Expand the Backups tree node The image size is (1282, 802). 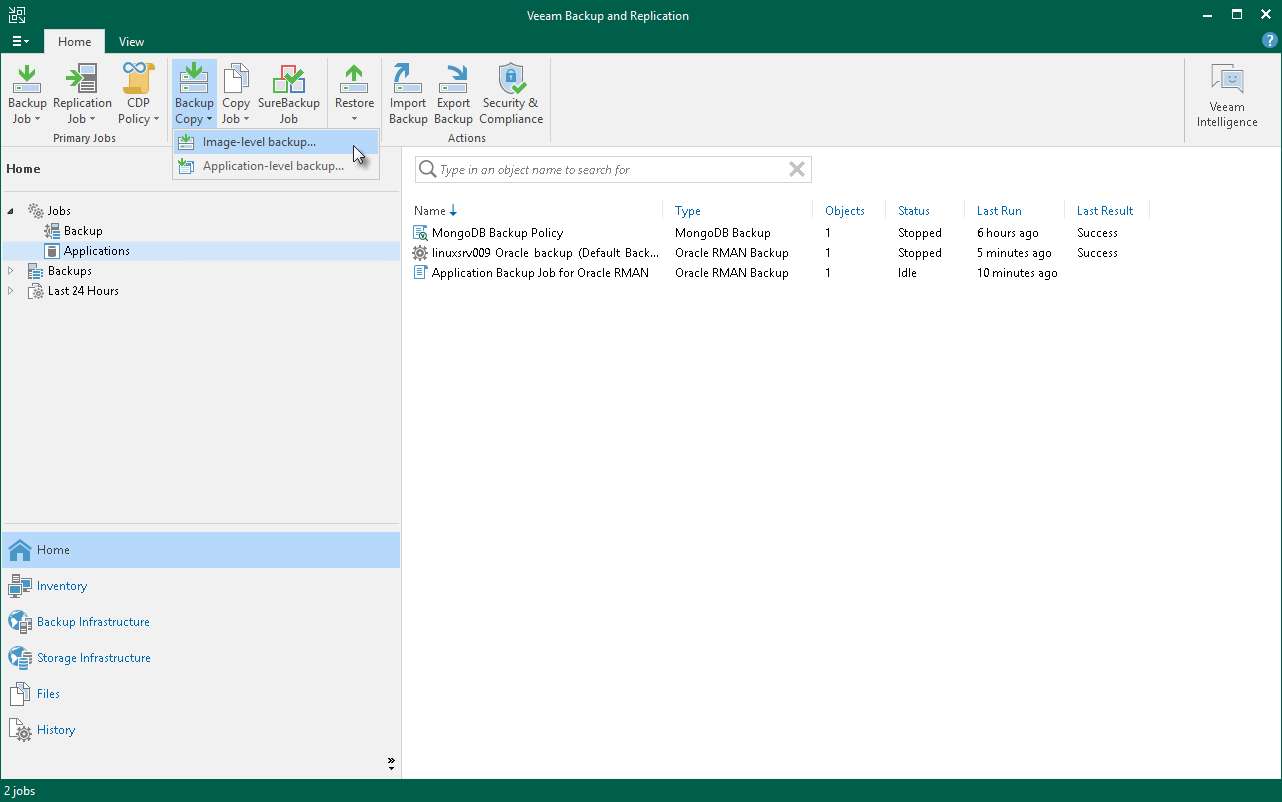11,271
